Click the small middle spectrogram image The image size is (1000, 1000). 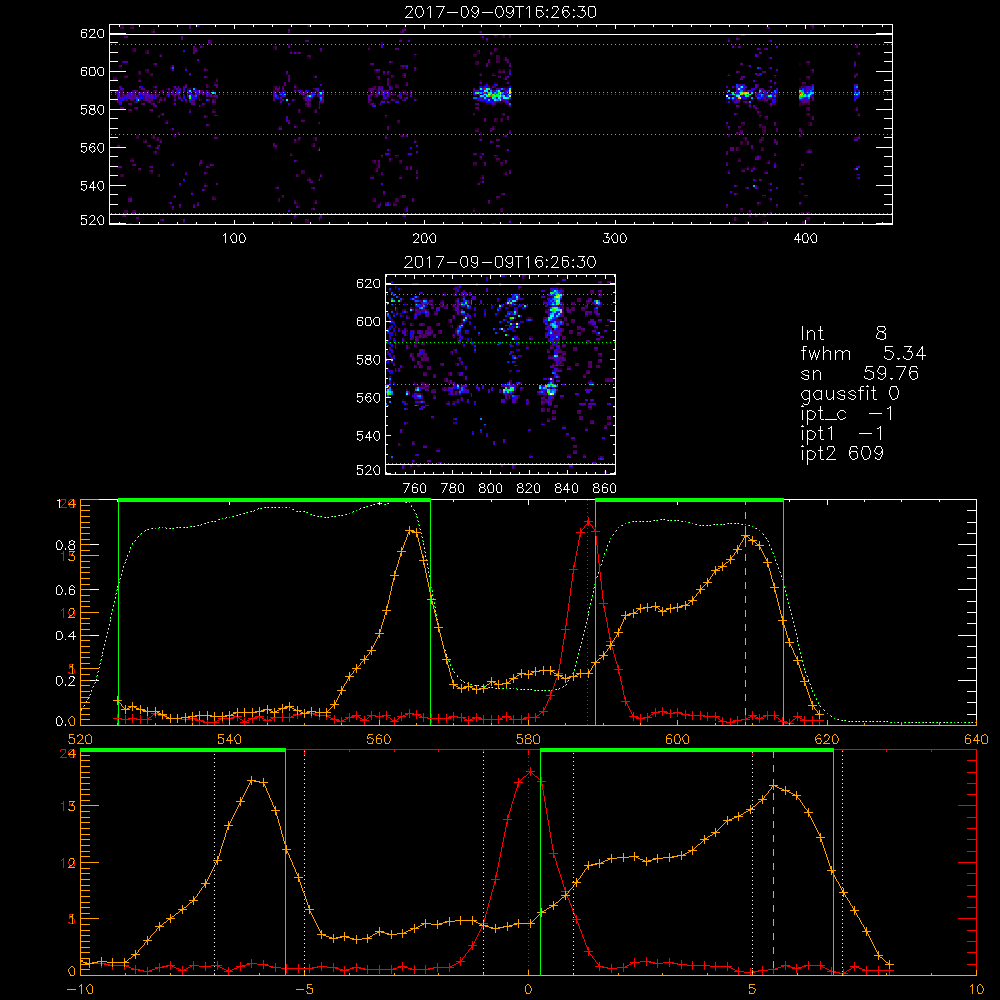501,374
